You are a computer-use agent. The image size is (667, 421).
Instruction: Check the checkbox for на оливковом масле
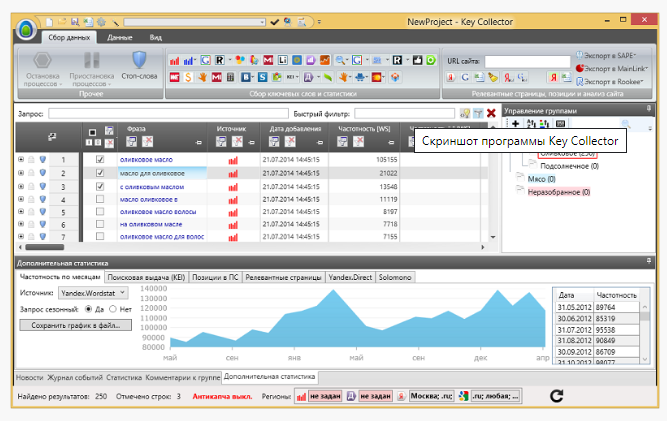[x=100, y=224]
